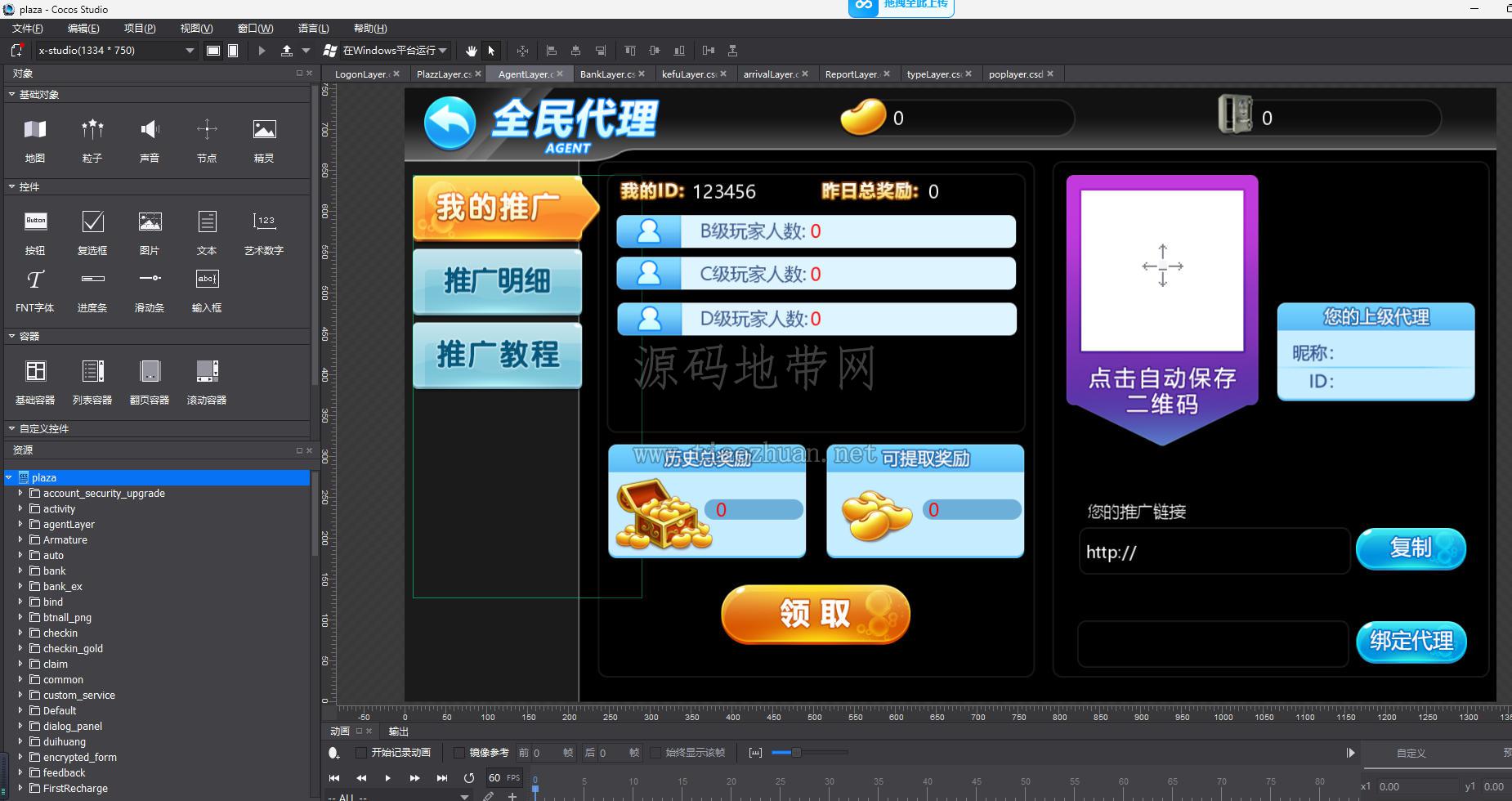The height and width of the screenshot is (801, 1512).
Task: Open the 视图(V) menu
Action: [x=196, y=29]
